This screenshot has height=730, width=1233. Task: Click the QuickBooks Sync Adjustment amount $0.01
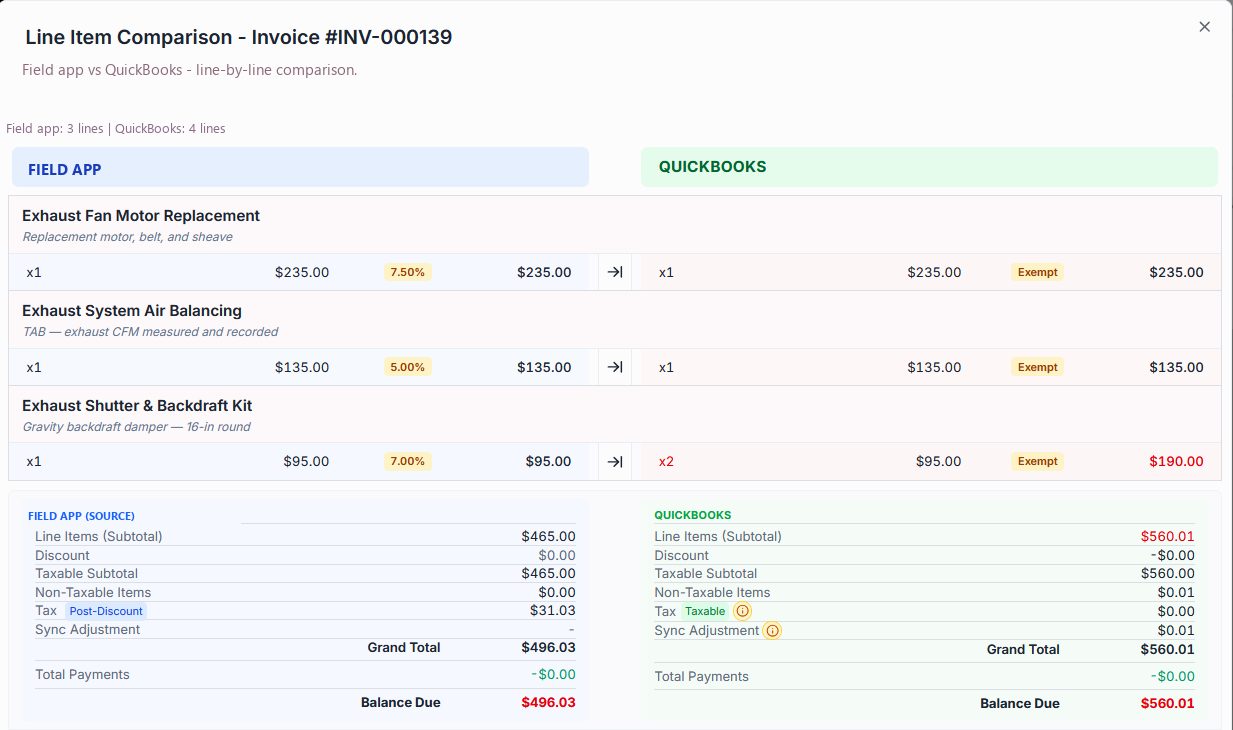tap(1176, 630)
